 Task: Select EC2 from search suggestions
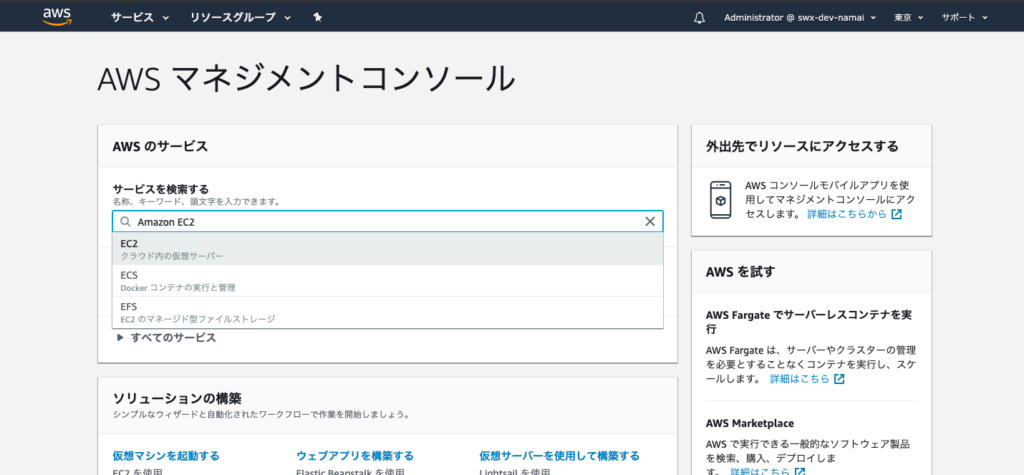(x=387, y=249)
